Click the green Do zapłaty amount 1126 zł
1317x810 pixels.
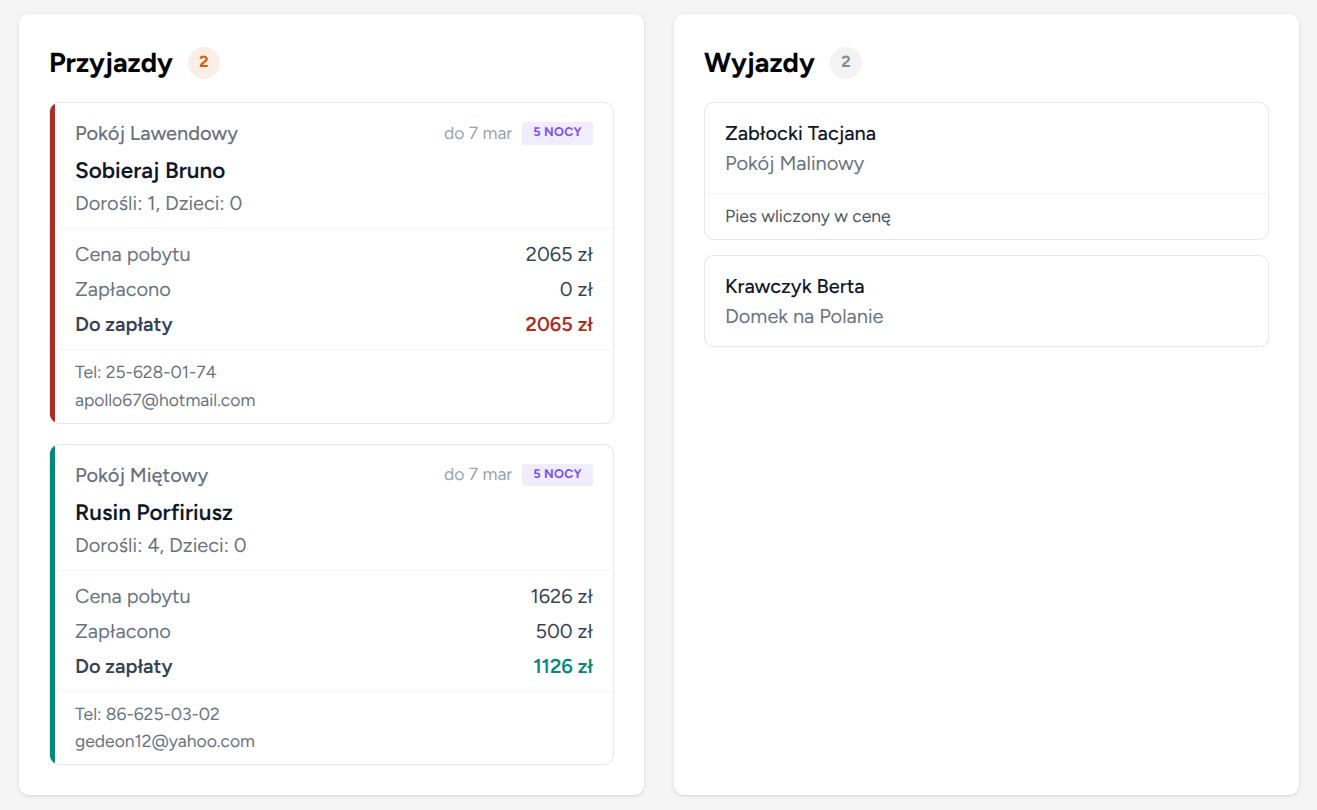click(560, 666)
